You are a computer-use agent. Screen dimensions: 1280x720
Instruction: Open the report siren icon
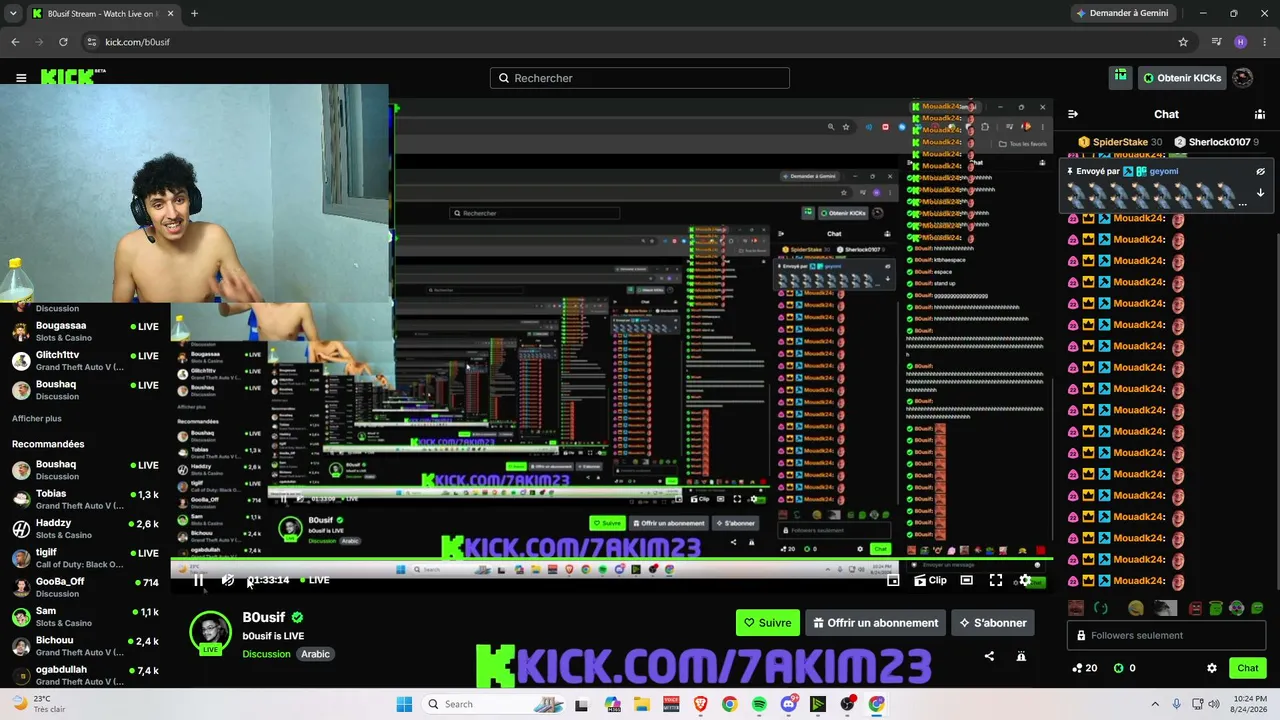point(1021,656)
